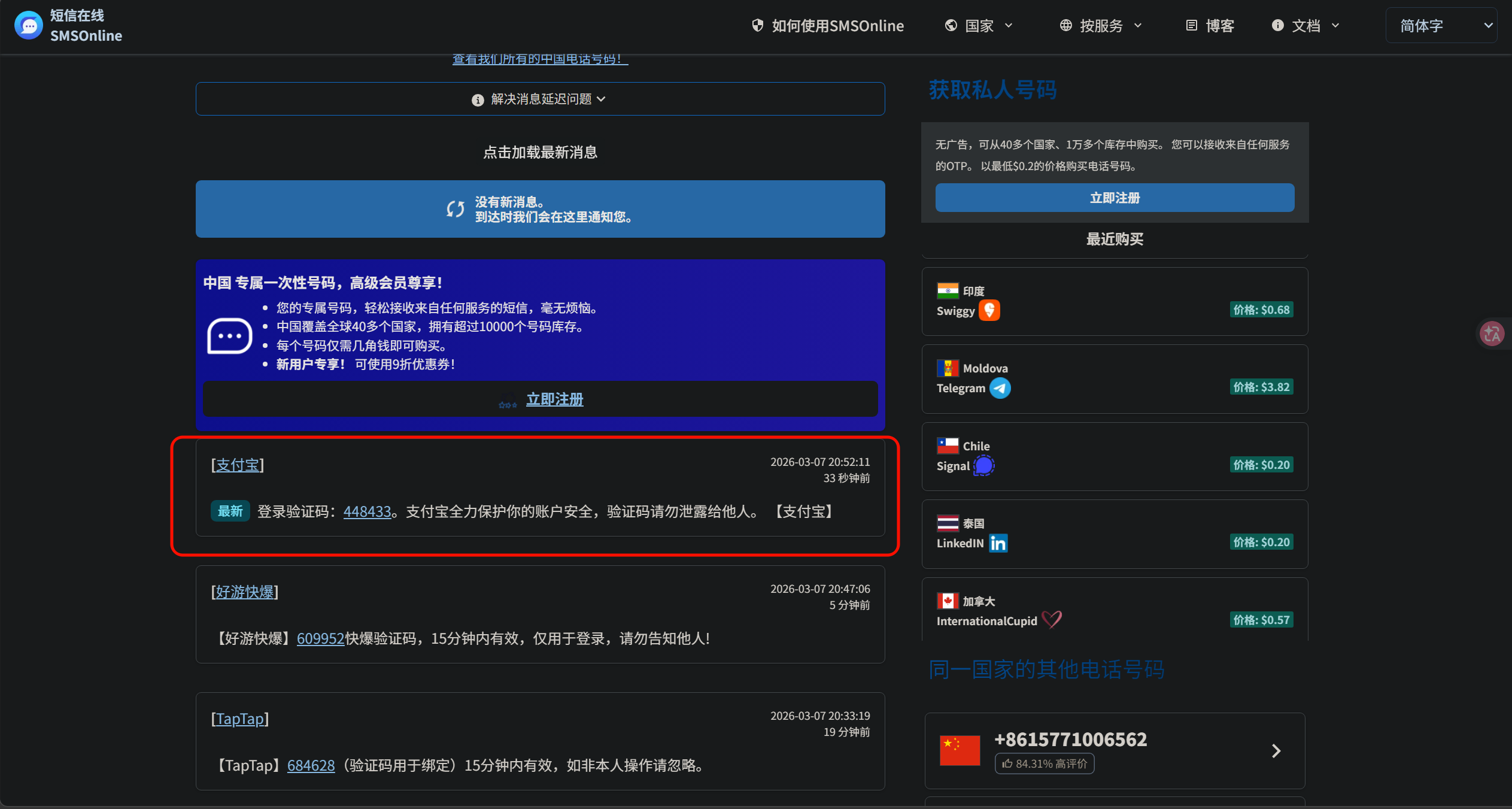Click 点击加载最新消息 to load messages
This screenshot has width=1512, height=809.
(540, 152)
